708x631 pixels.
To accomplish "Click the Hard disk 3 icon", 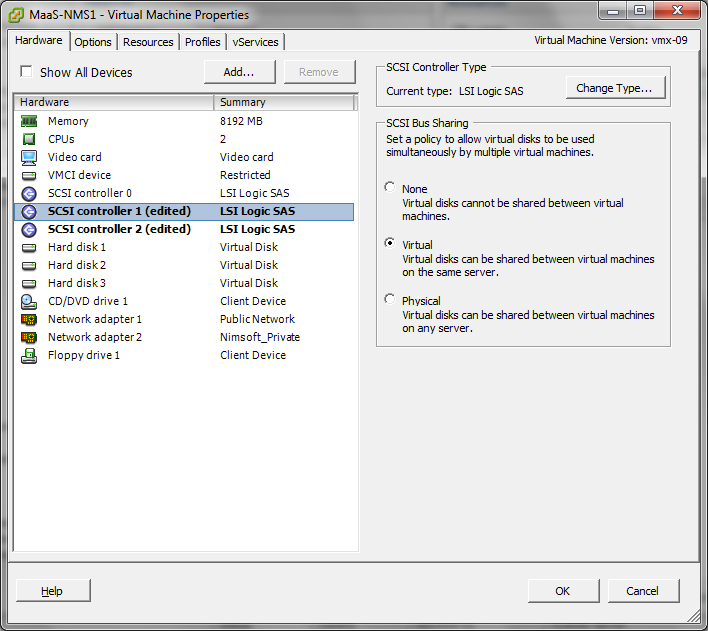I will (29, 284).
